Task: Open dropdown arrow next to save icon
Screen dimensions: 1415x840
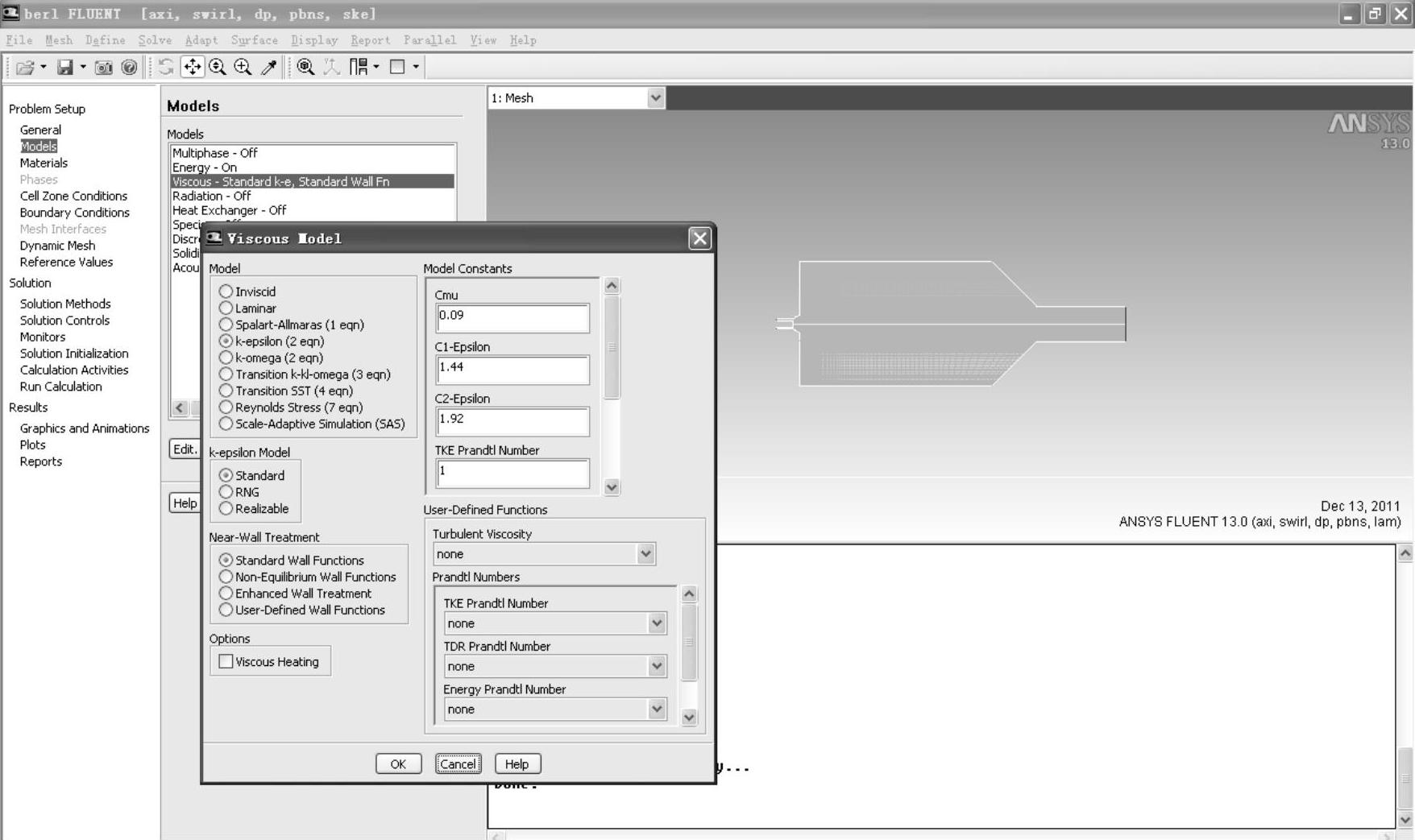Action: point(83,68)
